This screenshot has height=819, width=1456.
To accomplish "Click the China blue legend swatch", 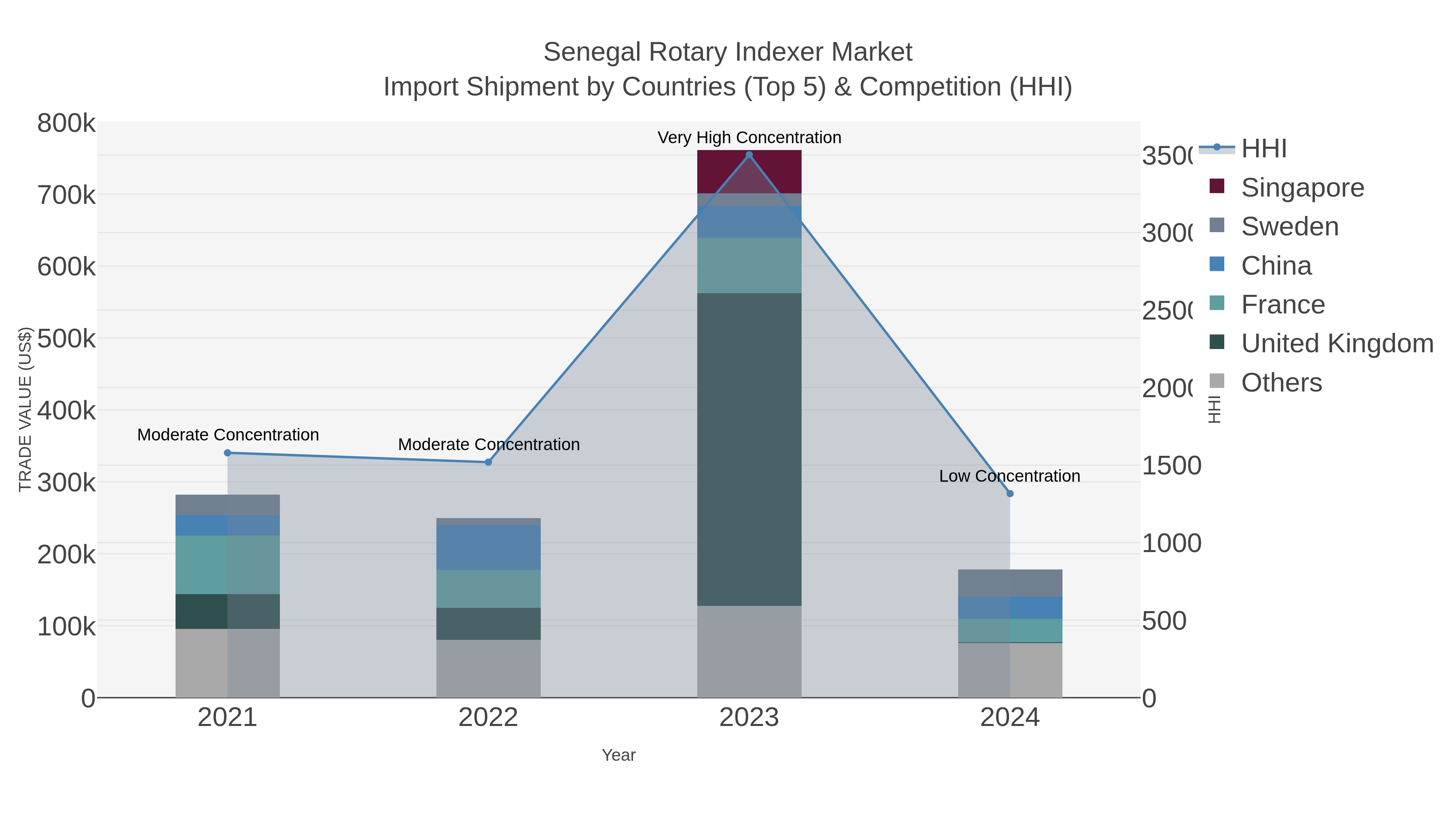I will pyautogui.click(x=1217, y=264).
